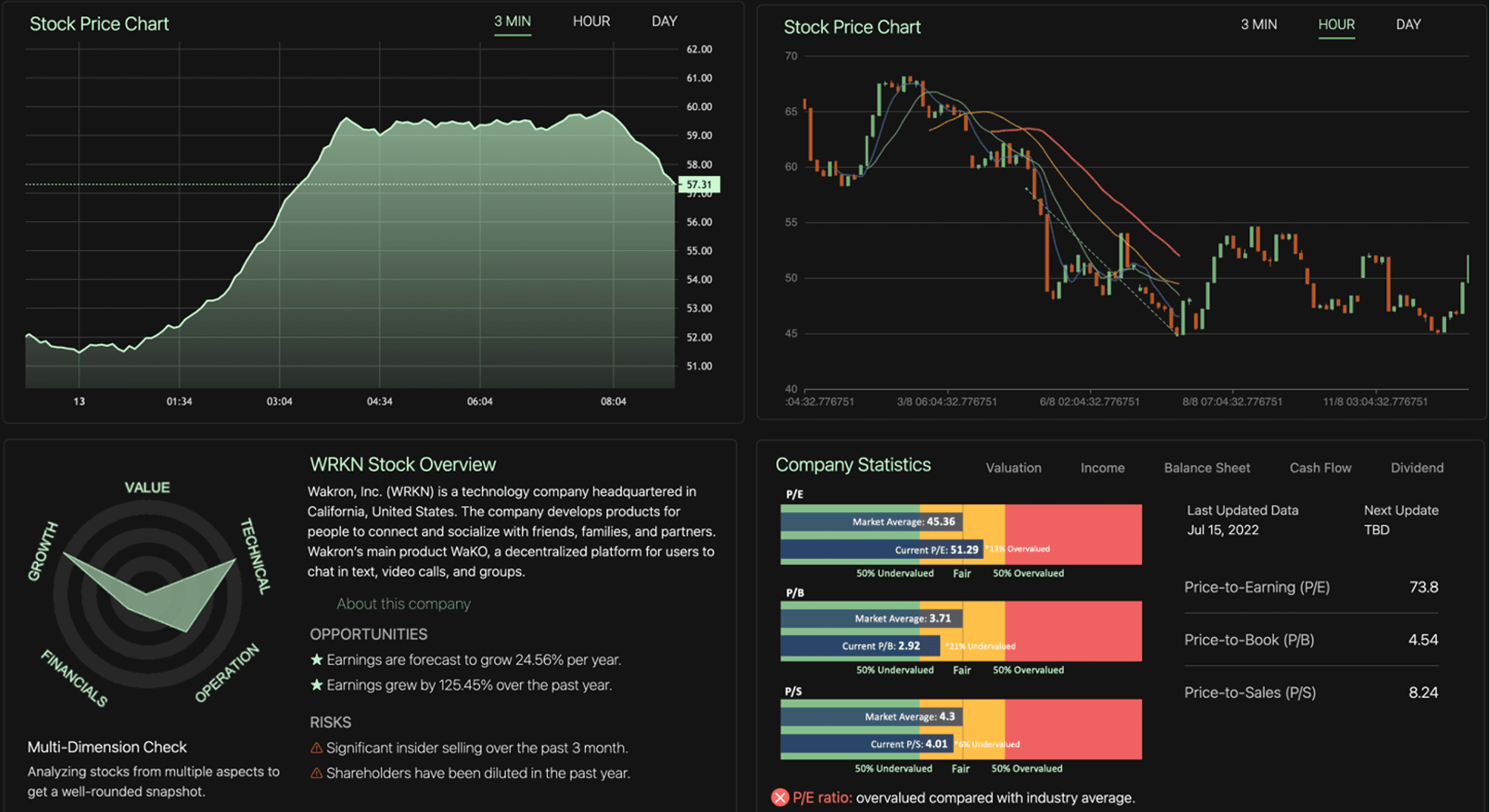Click the red P/E ratio error icon

780,798
